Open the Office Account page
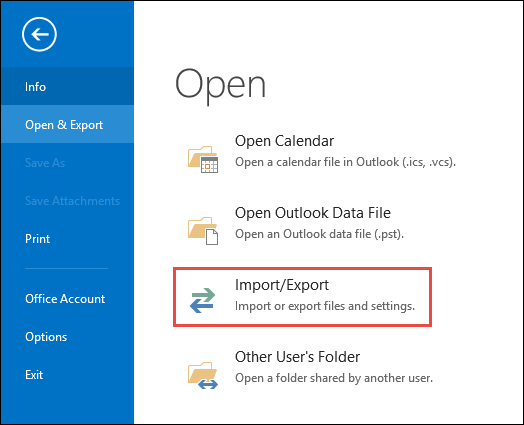The image size is (524, 425). 67,299
